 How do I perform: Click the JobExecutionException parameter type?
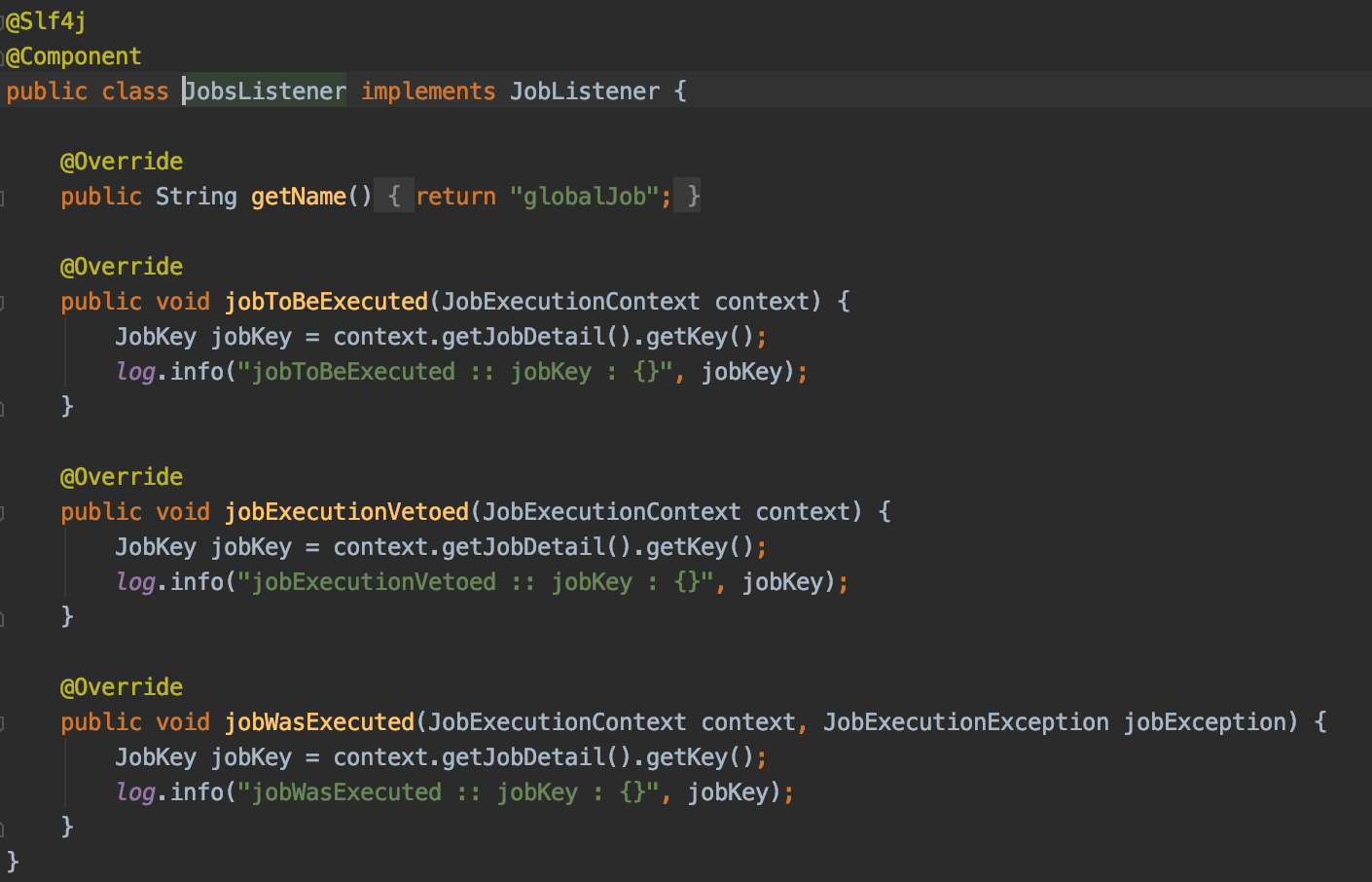coord(965,722)
